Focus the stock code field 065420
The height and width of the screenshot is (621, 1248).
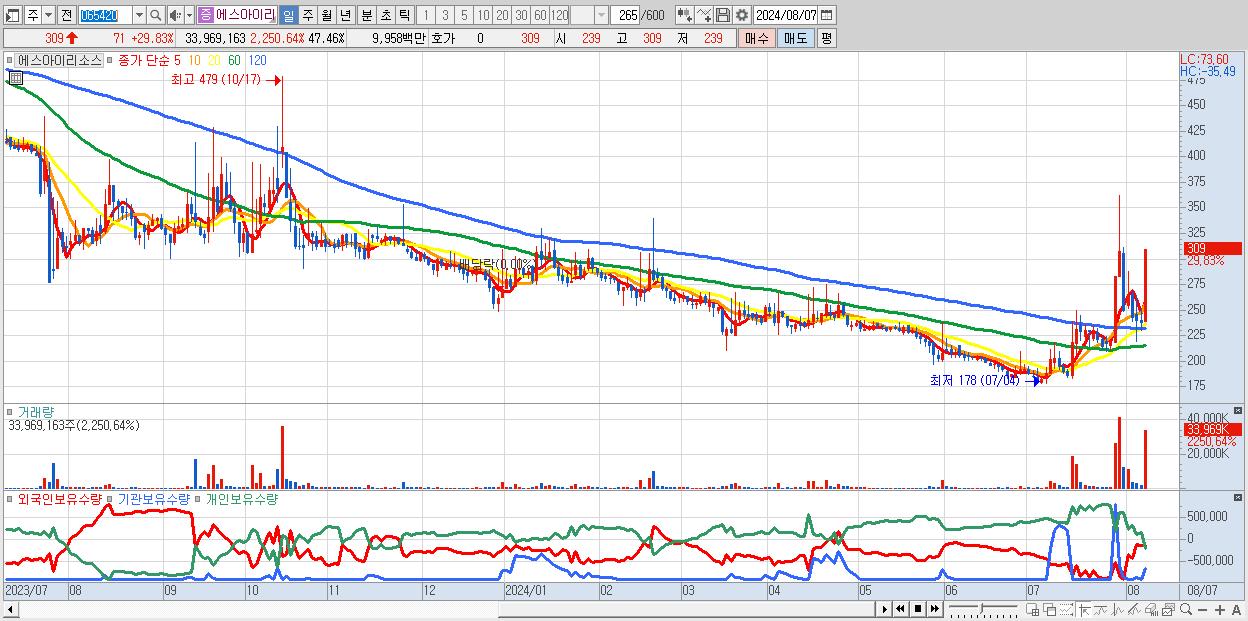[x=105, y=15]
